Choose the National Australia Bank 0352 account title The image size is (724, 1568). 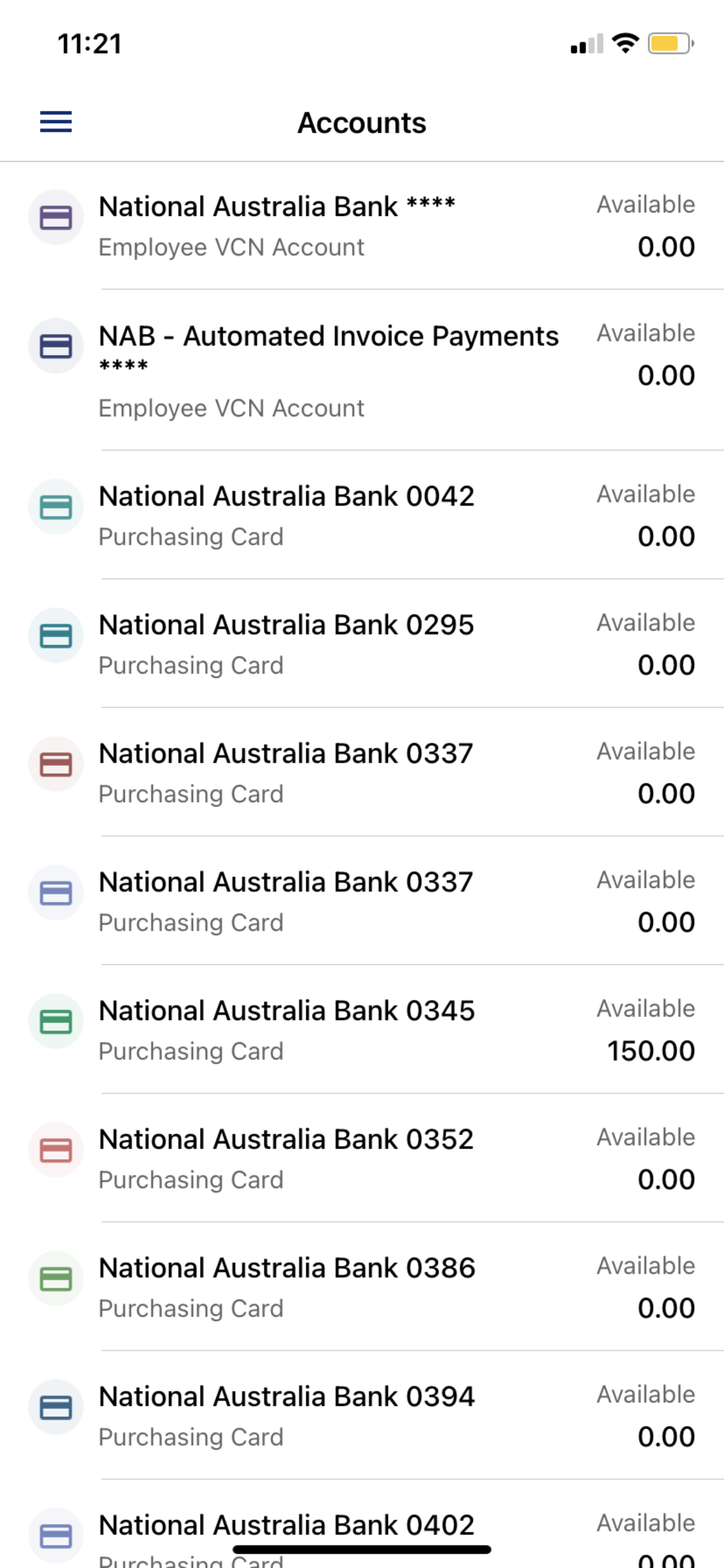(x=286, y=1139)
